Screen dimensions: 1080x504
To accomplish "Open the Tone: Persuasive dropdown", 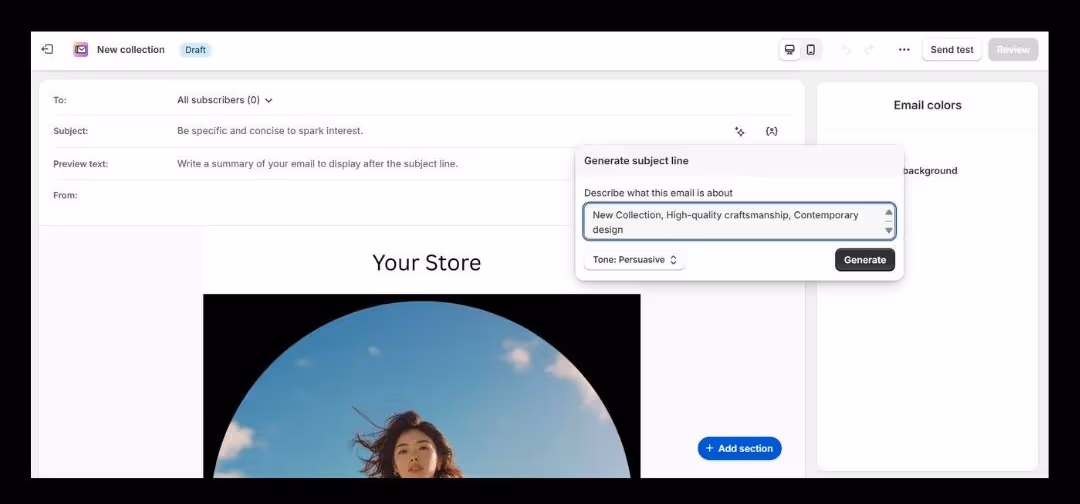I will pyautogui.click(x=634, y=260).
